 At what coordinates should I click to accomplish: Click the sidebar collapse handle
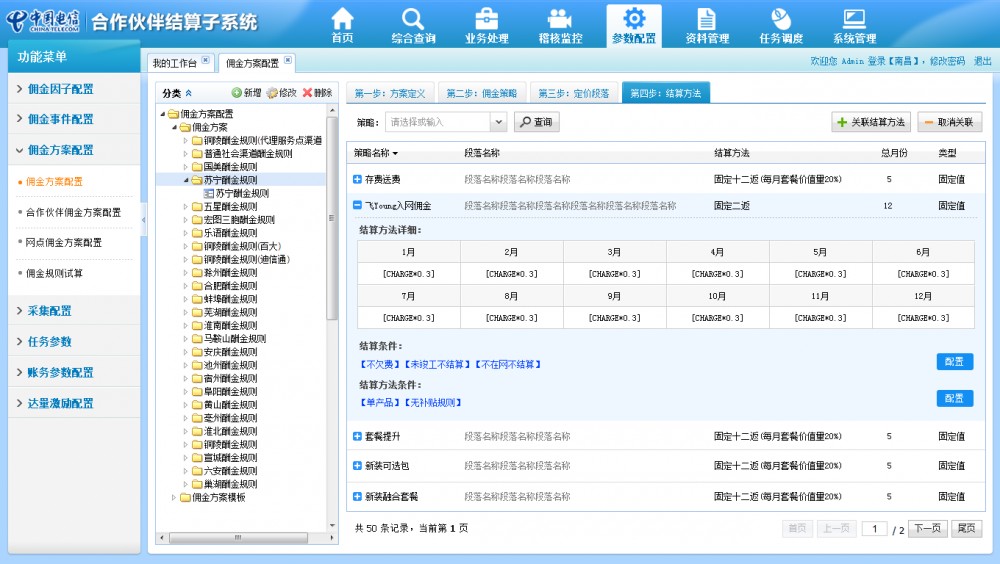[143, 219]
